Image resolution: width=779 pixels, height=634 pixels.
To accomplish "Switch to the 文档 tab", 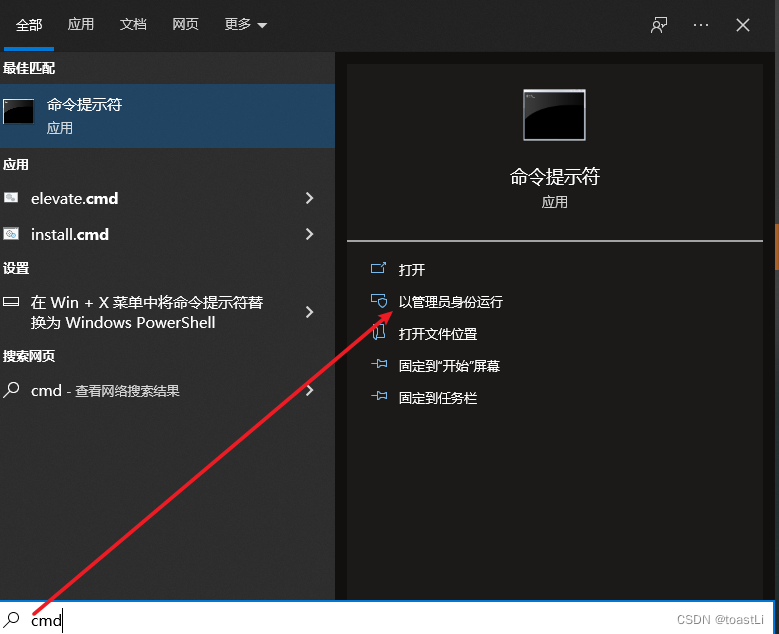I will (133, 24).
